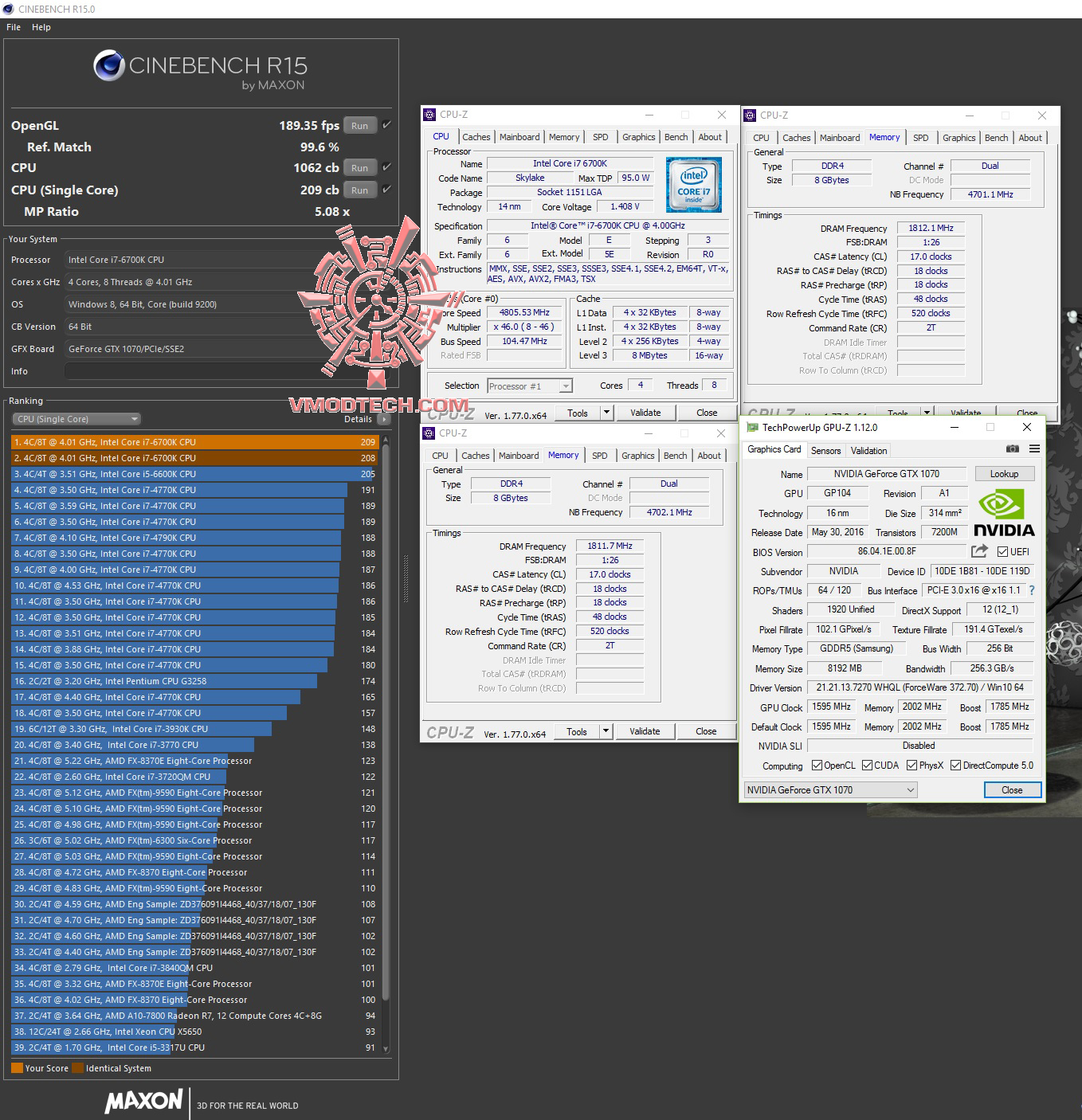Switch to the Sensors tab in GPU-Z
1082x1120 pixels.
tap(826, 451)
